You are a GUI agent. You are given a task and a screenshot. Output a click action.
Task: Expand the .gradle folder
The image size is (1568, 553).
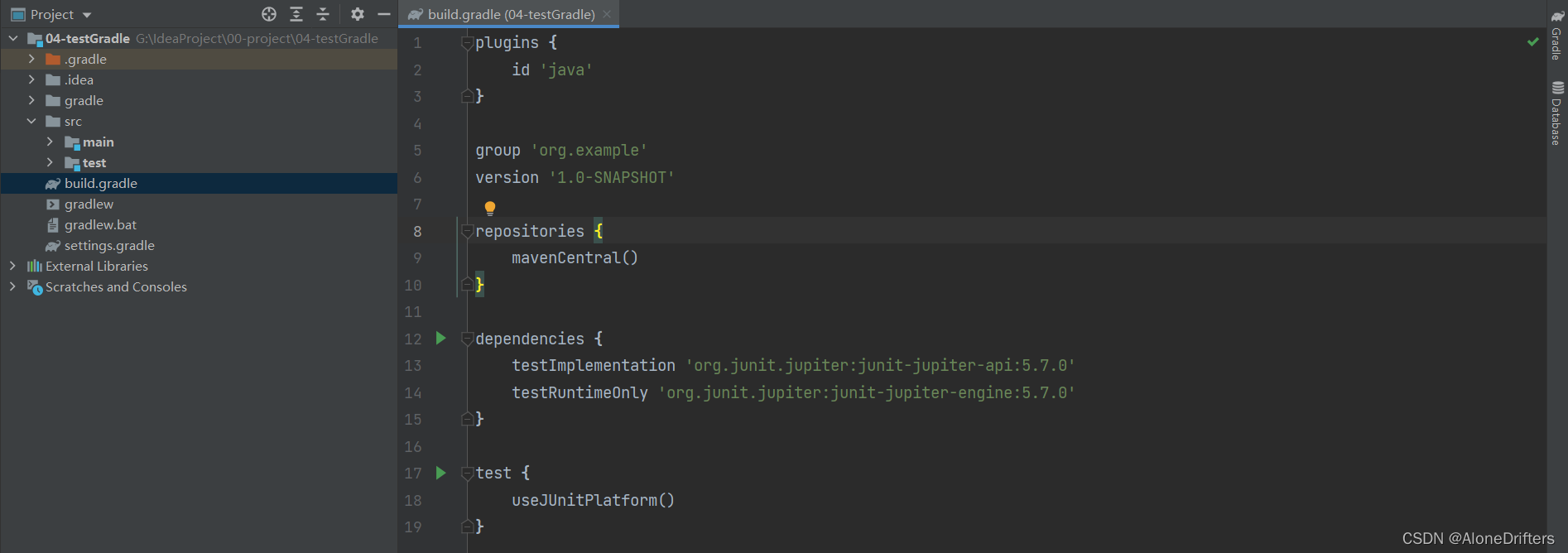pos(31,59)
